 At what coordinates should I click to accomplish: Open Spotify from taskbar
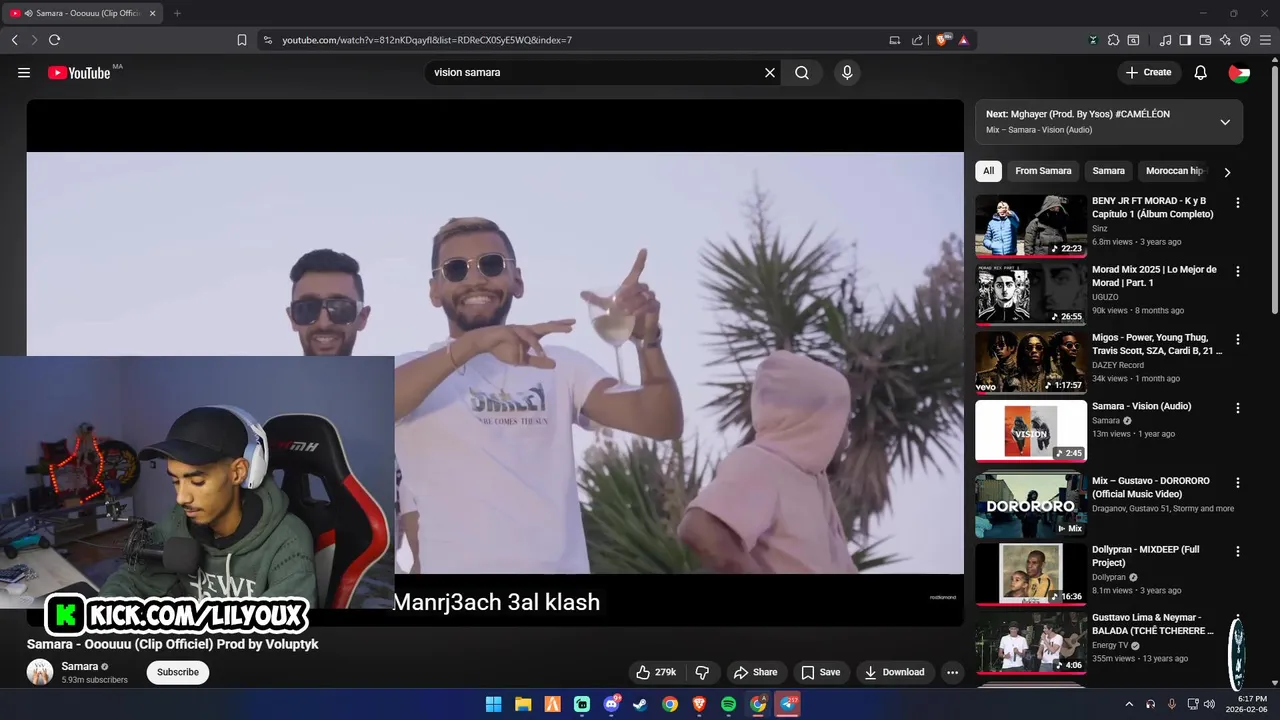coord(728,704)
